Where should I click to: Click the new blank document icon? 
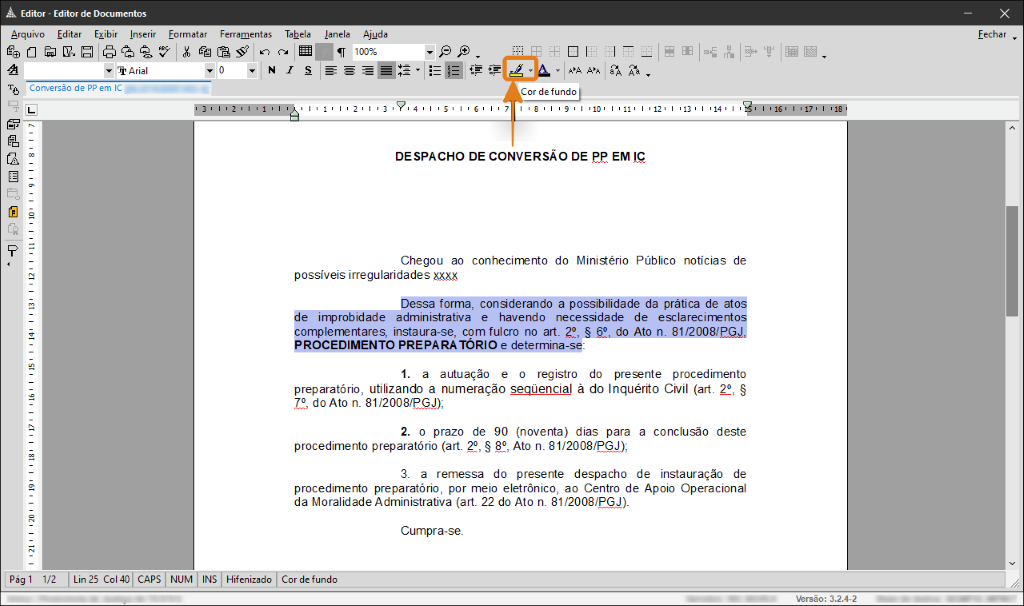[31, 52]
